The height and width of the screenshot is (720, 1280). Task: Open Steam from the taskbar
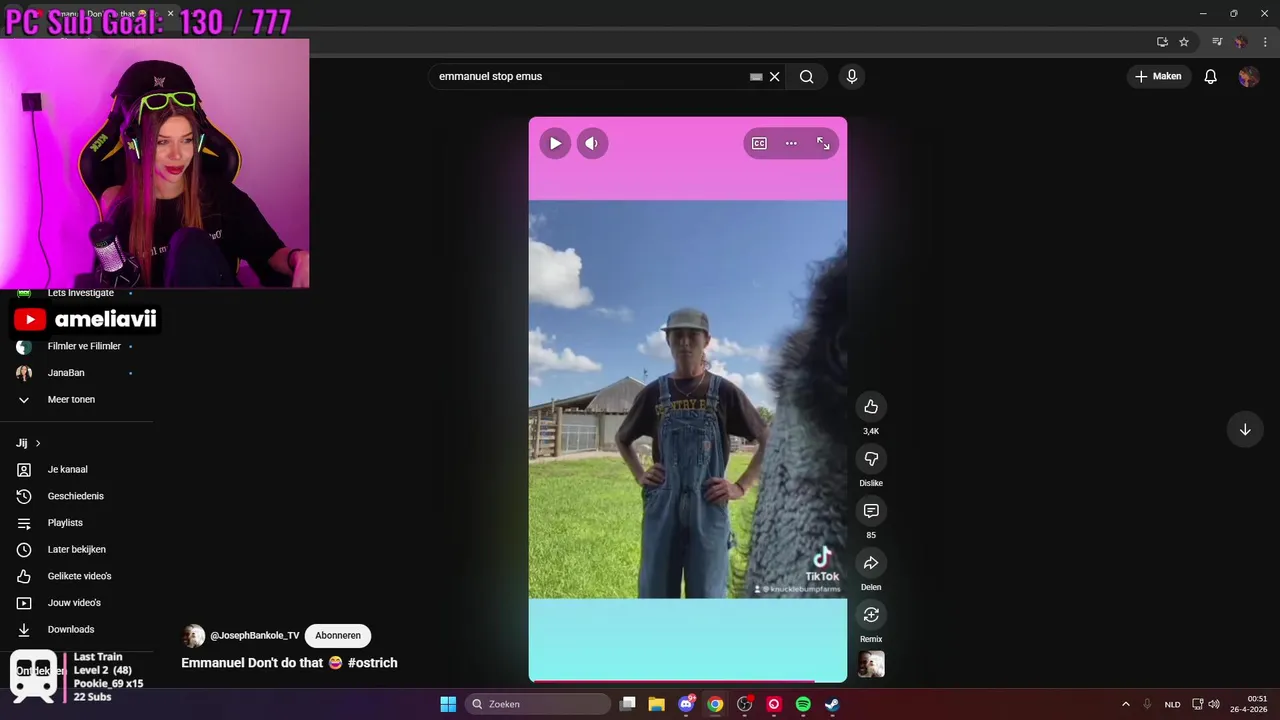pos(832,704)
